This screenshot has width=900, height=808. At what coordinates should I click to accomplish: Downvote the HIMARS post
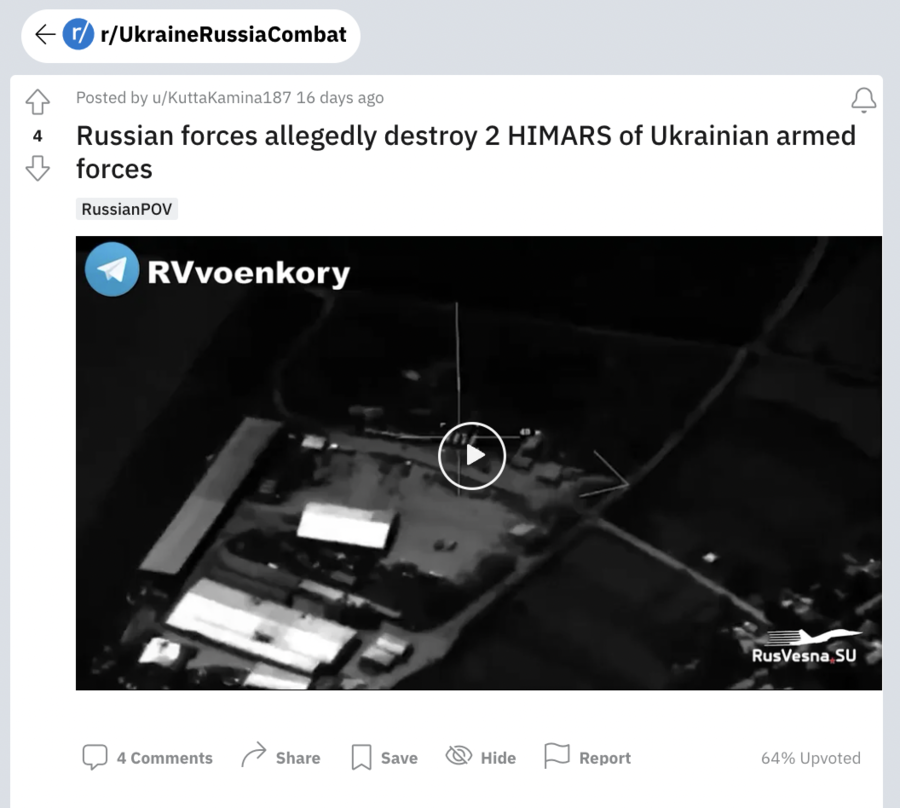click(38, 168)
